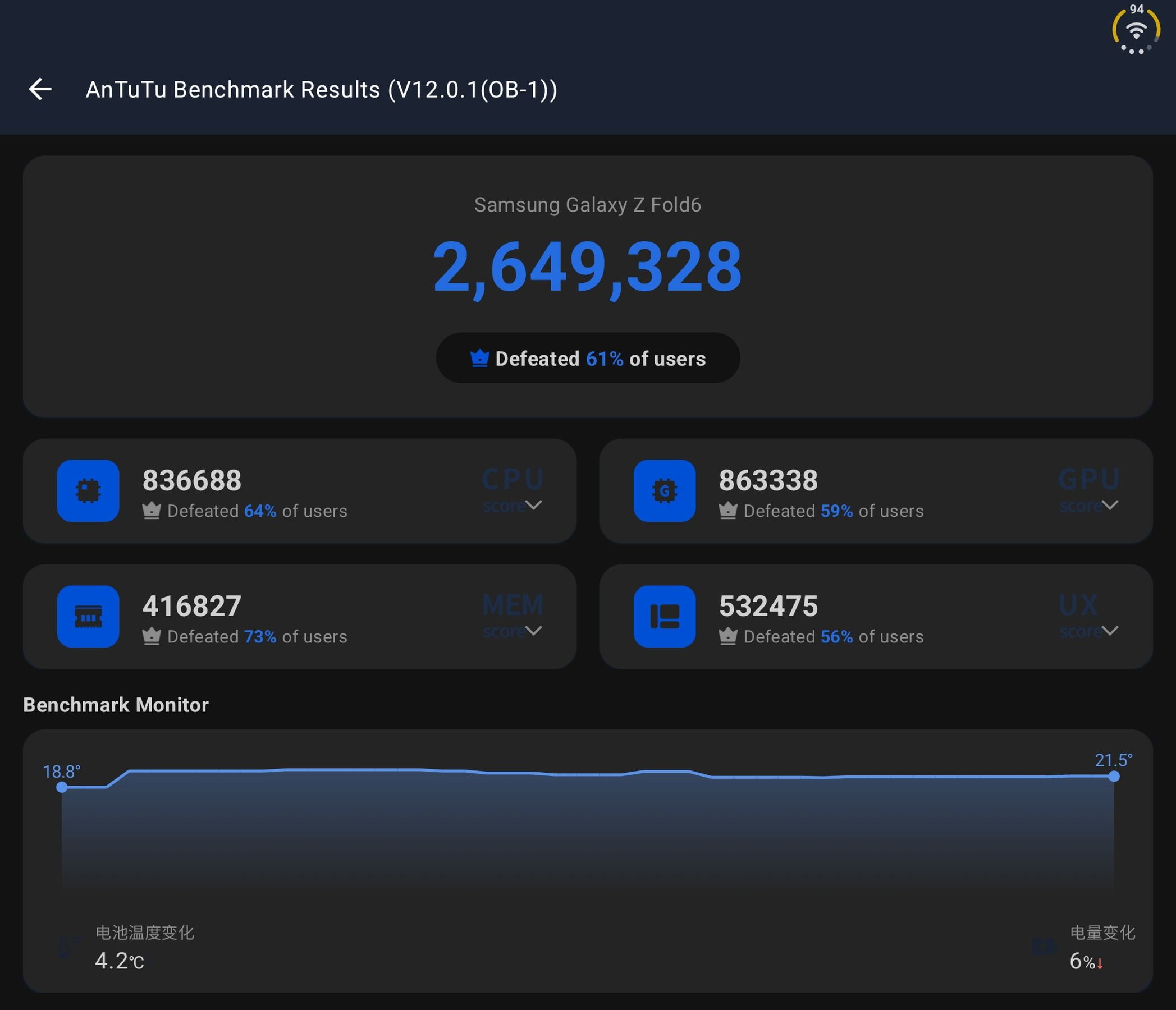The image size is (1176, 1010).
Task: Tap the Defeated 73% of users text
Action: coord(257,637)
